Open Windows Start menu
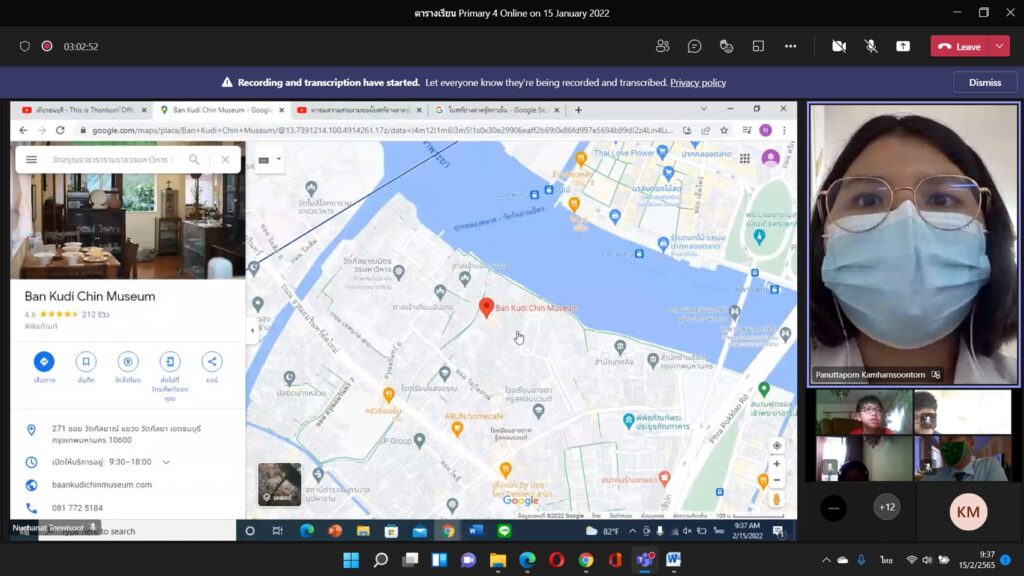Image resolution: width=1024 pixels, height=576 pixels. pos(351,560)
